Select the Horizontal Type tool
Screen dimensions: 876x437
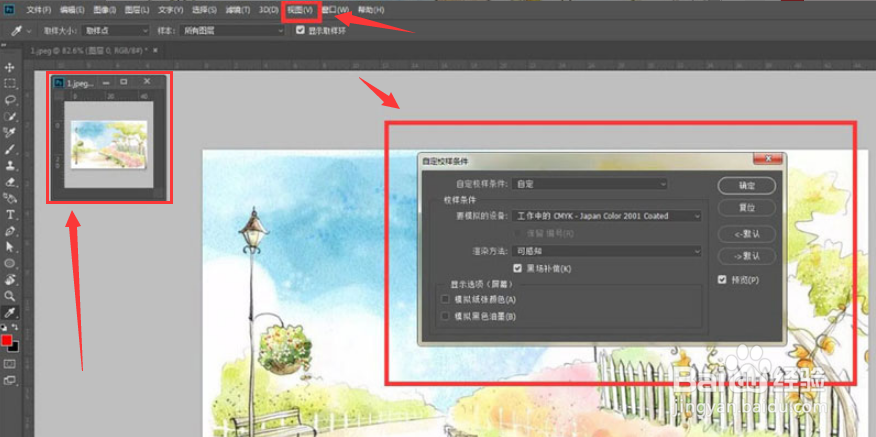9,215
